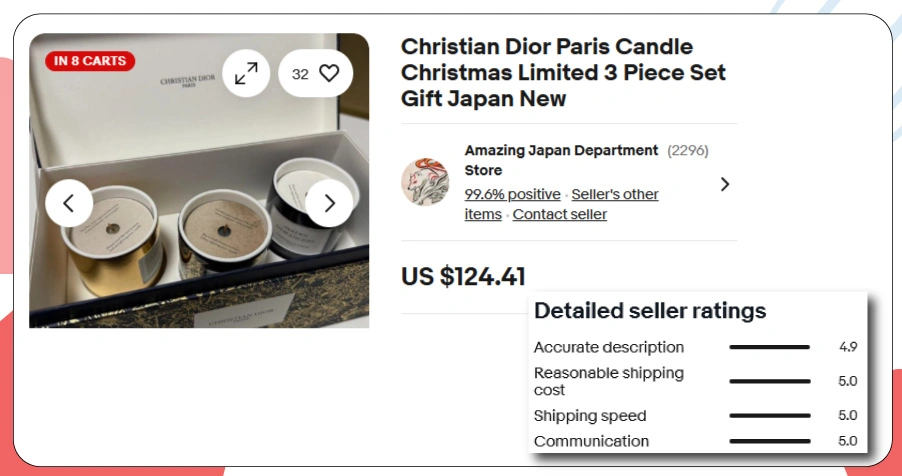Click the US $124.41 price
Viewport: 902px width, 476px height.
(x=463, y=277)
